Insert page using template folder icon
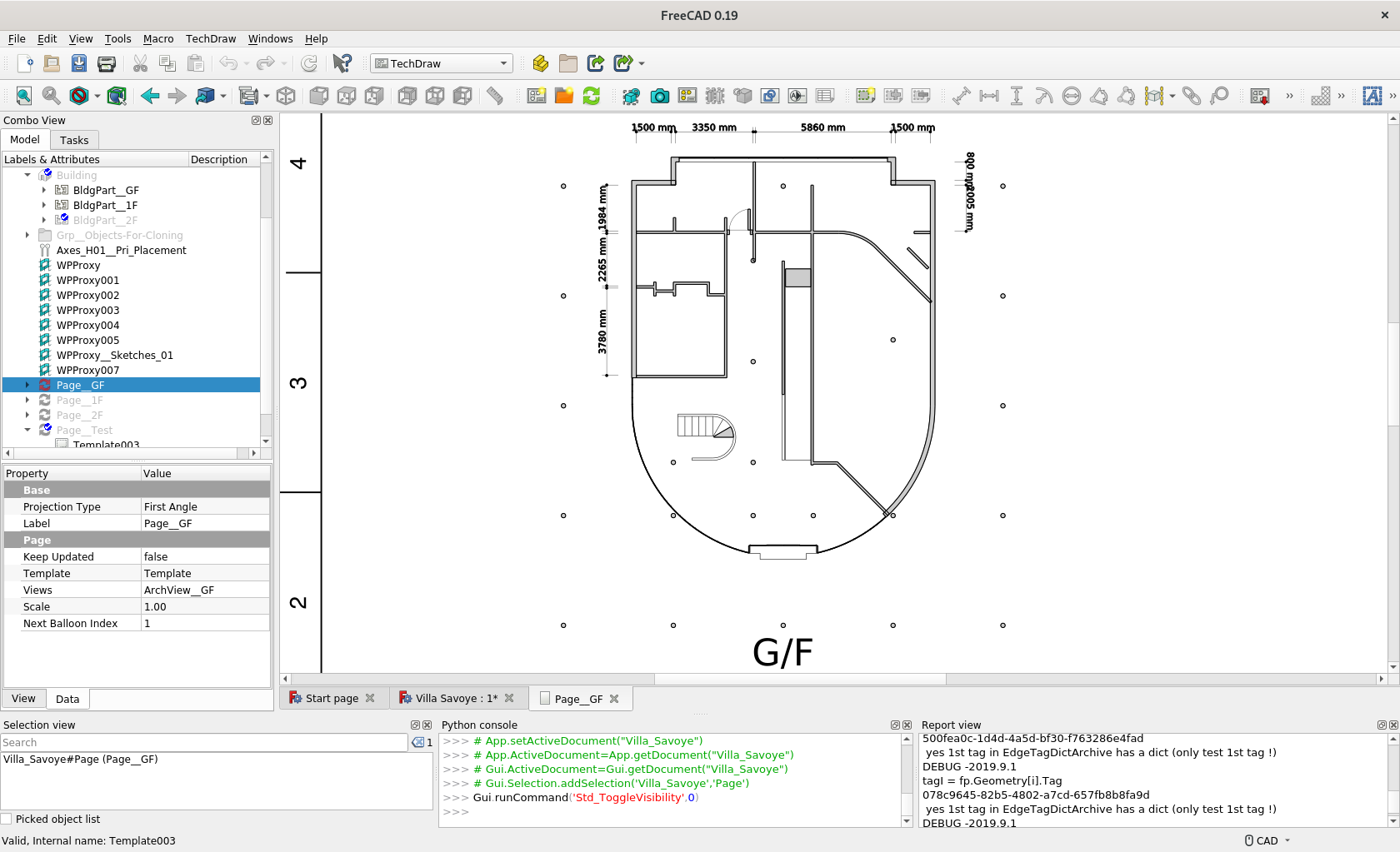This screenshot has height=852, width=1400. pos(564,96)
